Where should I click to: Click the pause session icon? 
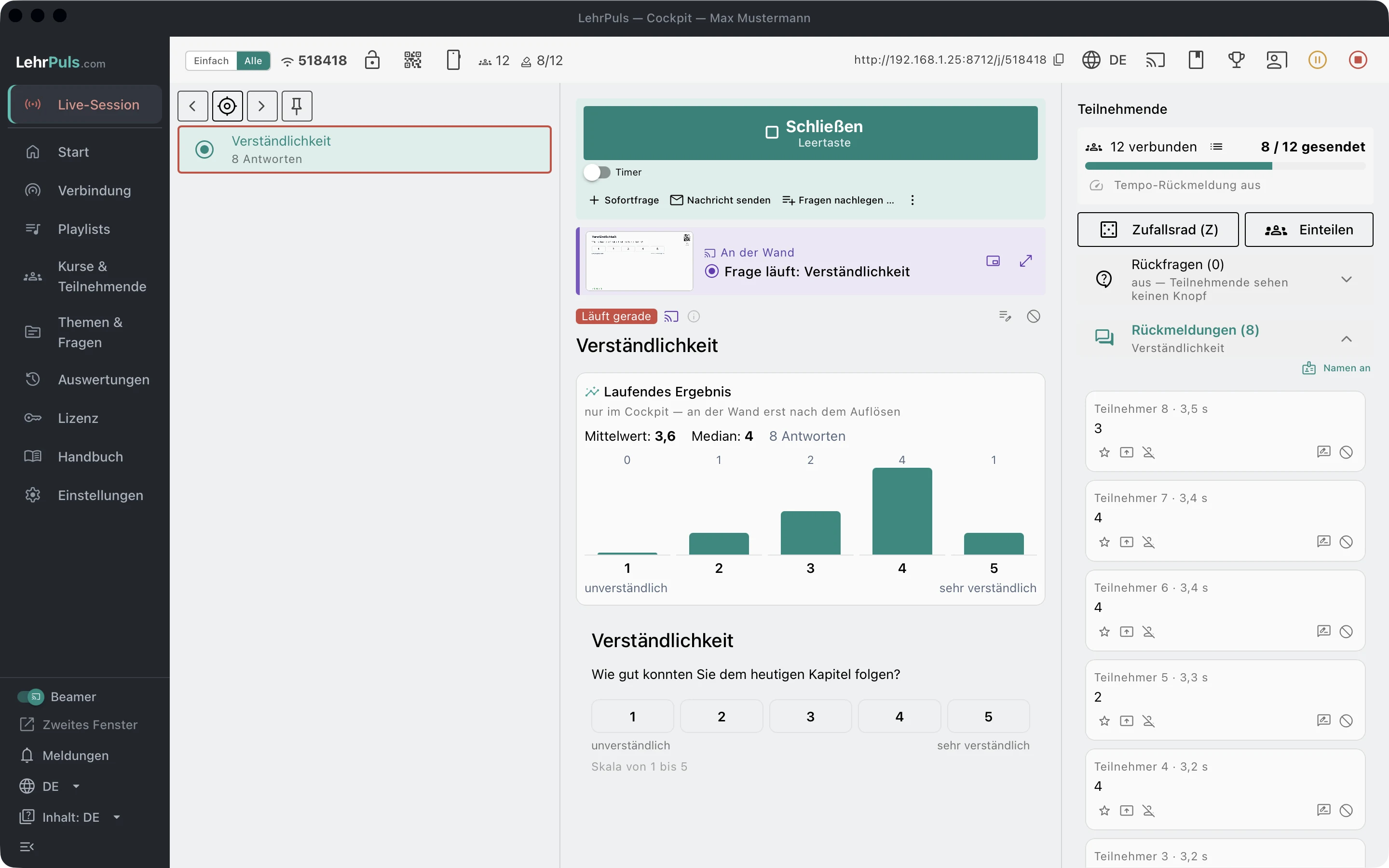[x=1317, y=60]
